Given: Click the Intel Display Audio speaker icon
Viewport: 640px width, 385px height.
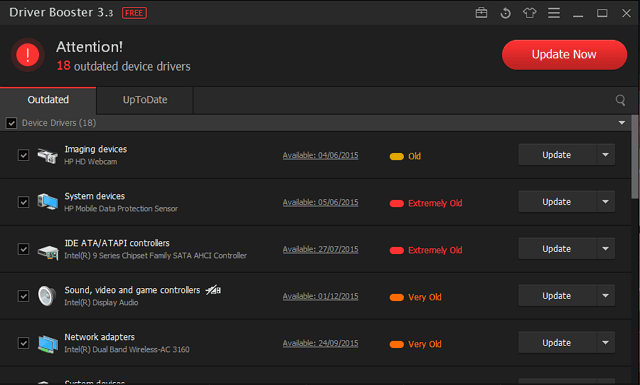Looking at the screenshot, I should 47,296.
